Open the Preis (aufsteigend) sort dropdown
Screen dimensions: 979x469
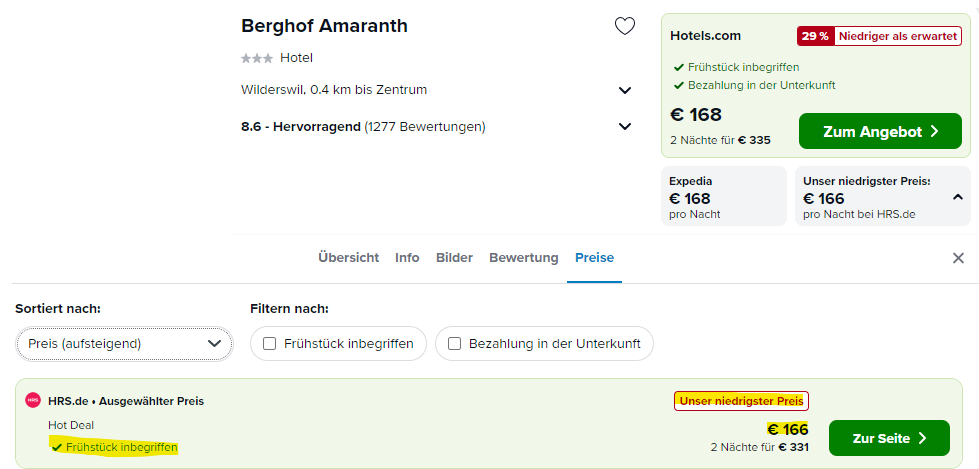(124, 343)
